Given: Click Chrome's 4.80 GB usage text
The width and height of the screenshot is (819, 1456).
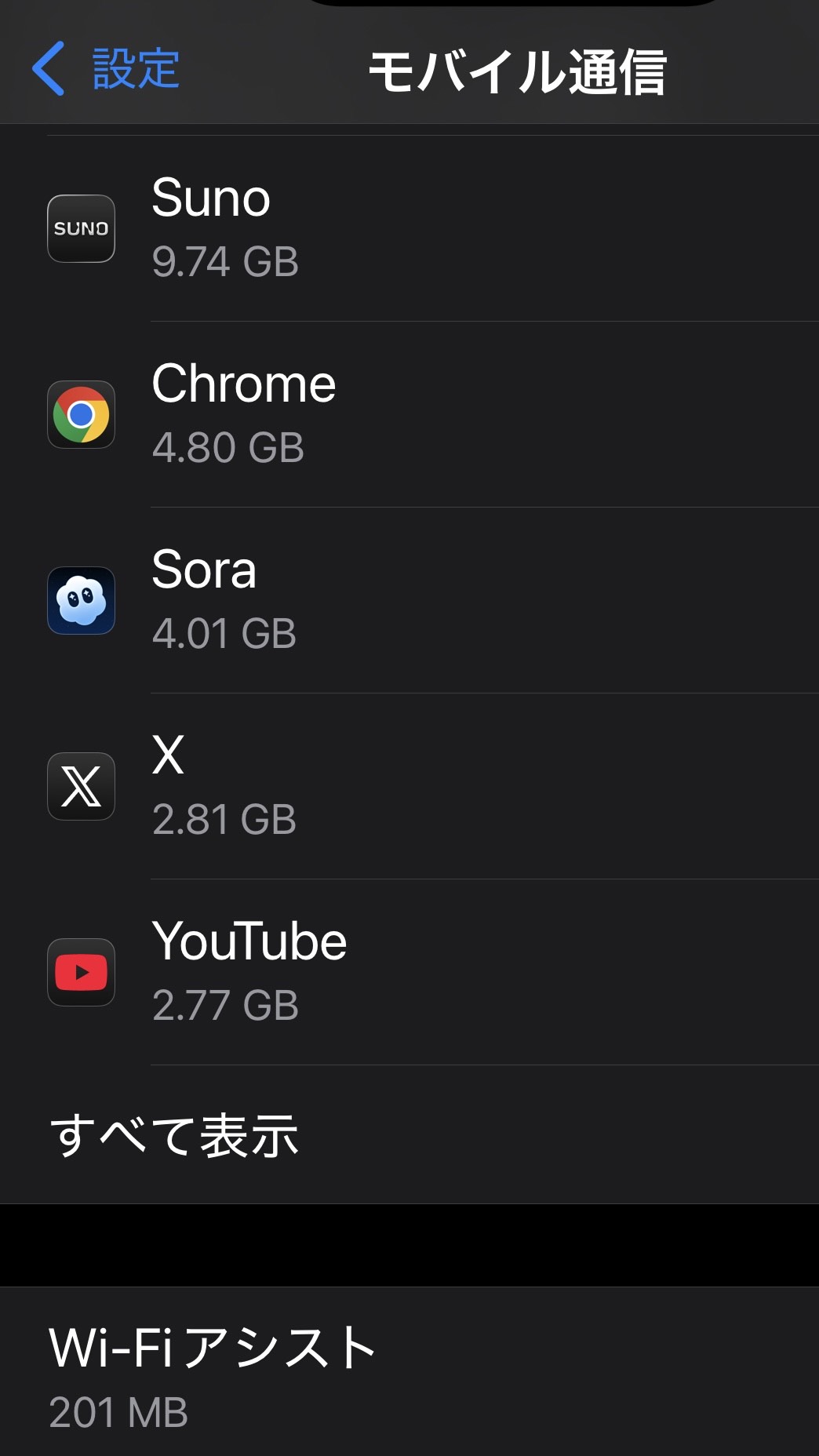Looking at the screenshot, I should pos(227,447).
